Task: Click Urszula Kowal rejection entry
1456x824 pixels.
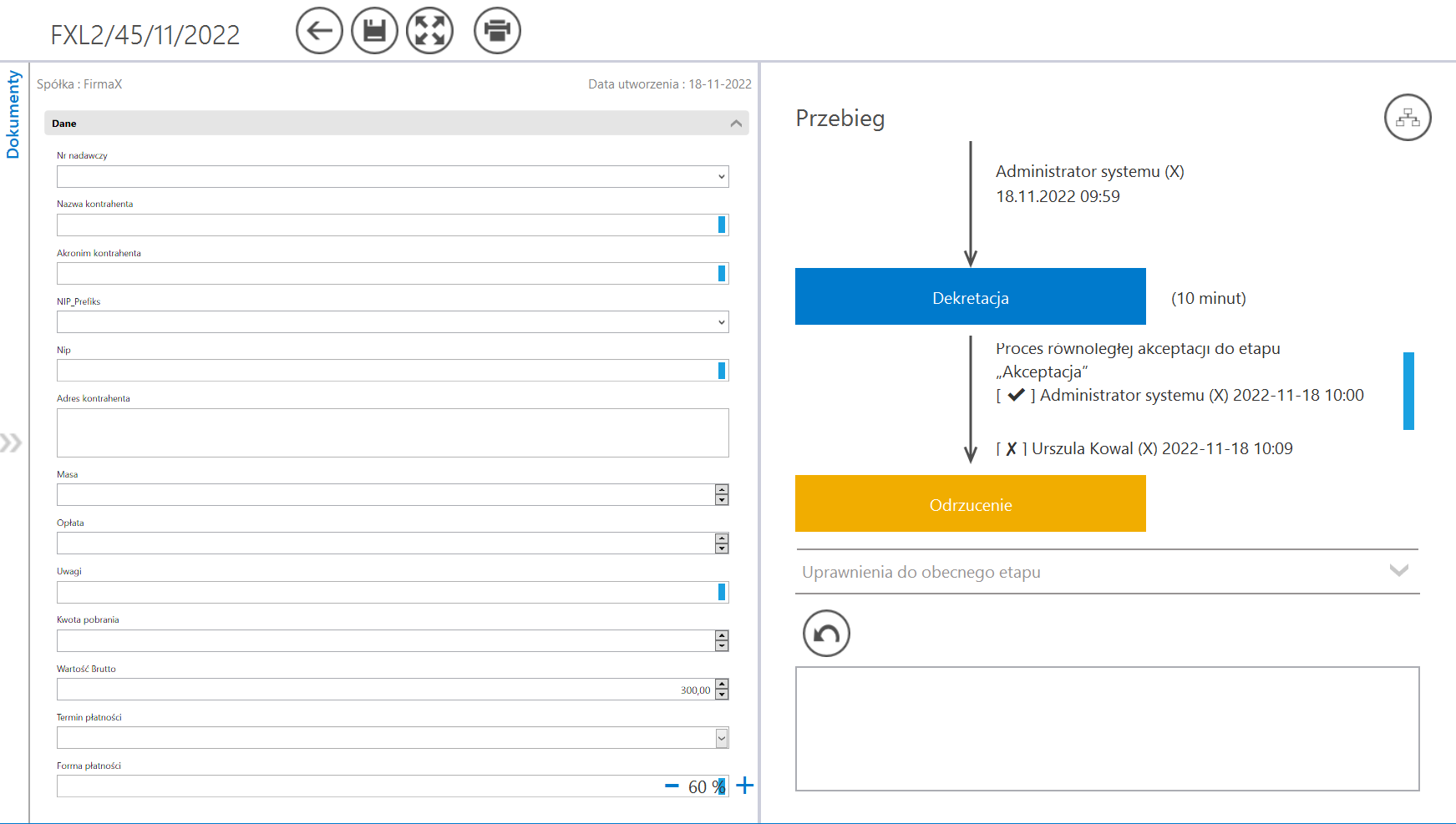Action: [1144, 448]
